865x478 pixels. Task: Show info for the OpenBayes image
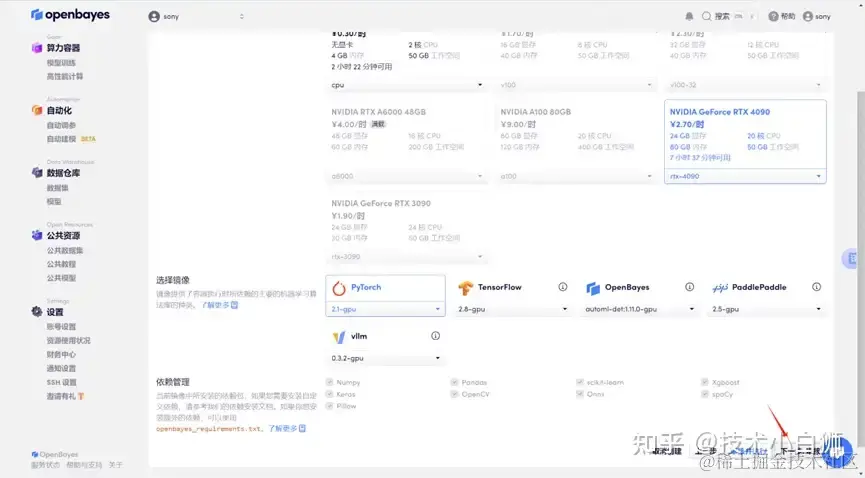click(x=690, y=287)
